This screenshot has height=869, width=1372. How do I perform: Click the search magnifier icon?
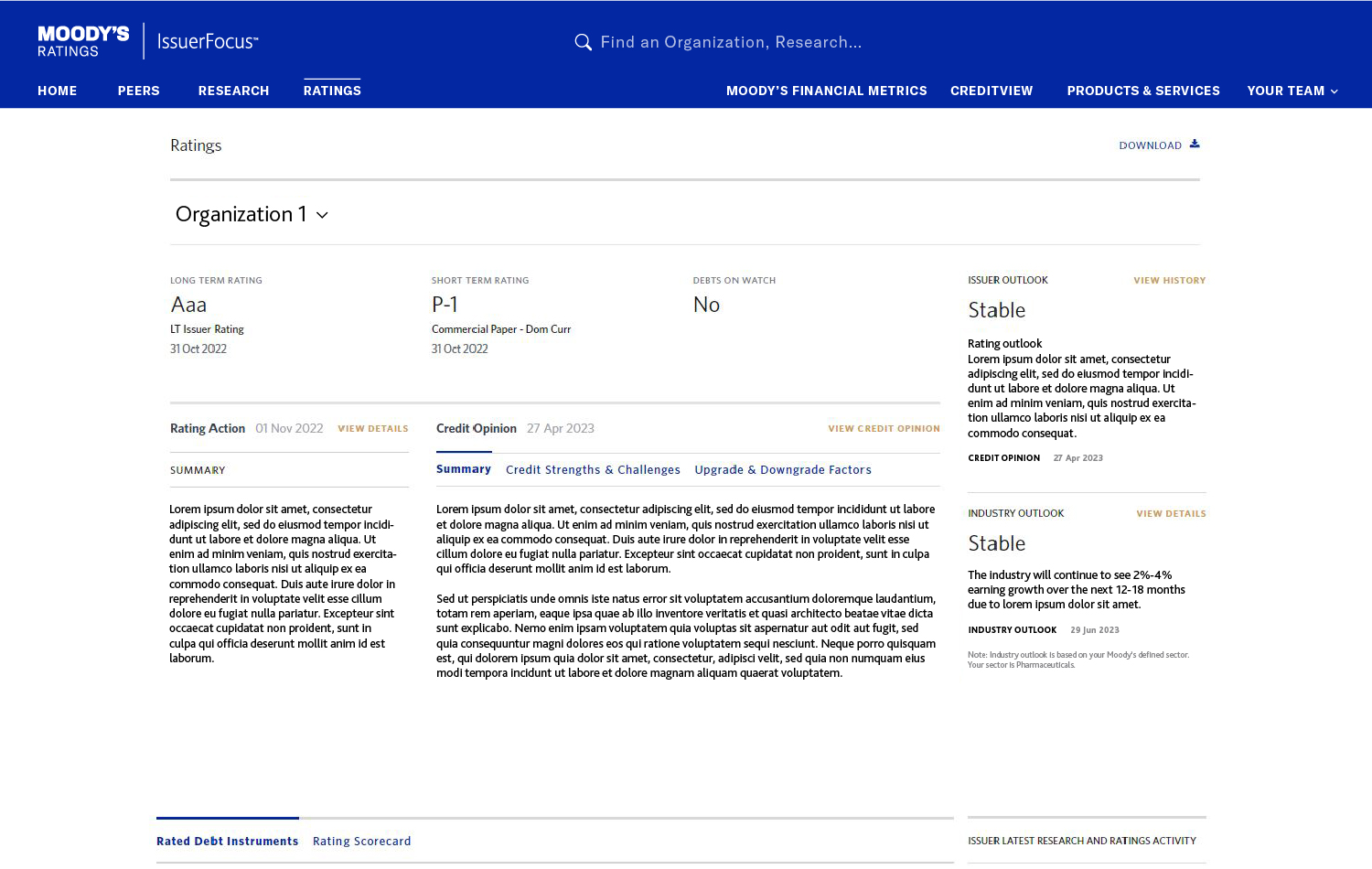[x=583, y=42]
